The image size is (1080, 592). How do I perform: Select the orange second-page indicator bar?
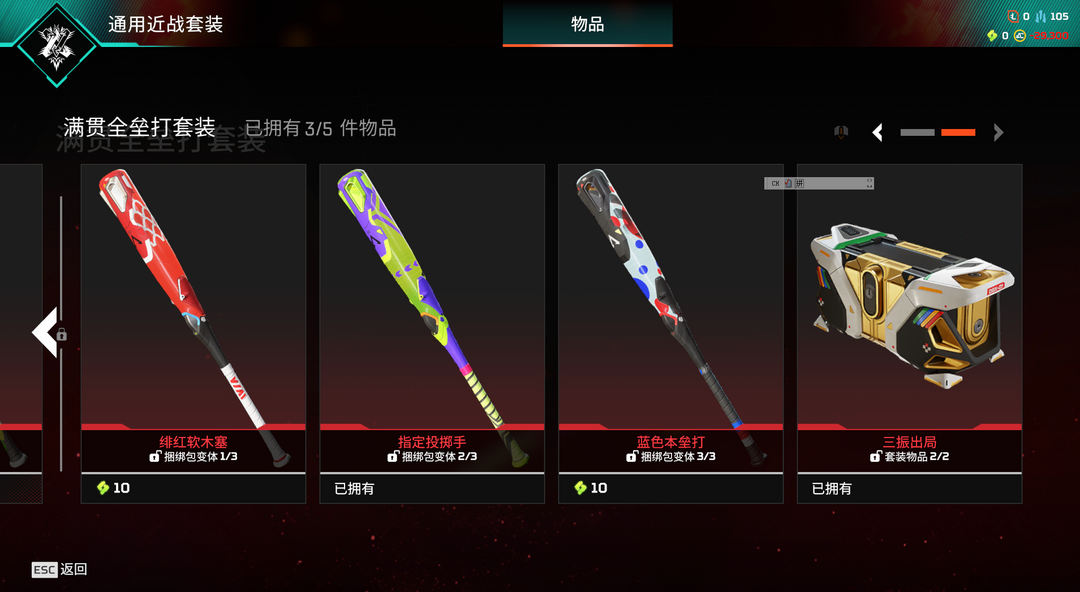[958, 132]
